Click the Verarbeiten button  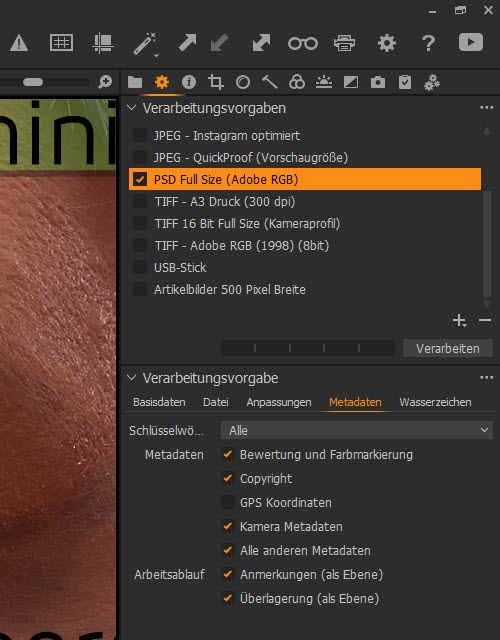tap(448, 349)
